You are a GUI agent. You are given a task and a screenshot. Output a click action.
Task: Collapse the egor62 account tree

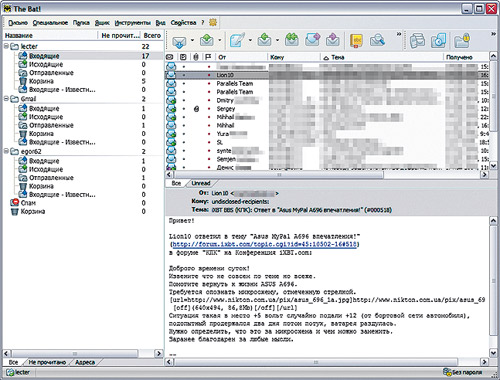6,151
